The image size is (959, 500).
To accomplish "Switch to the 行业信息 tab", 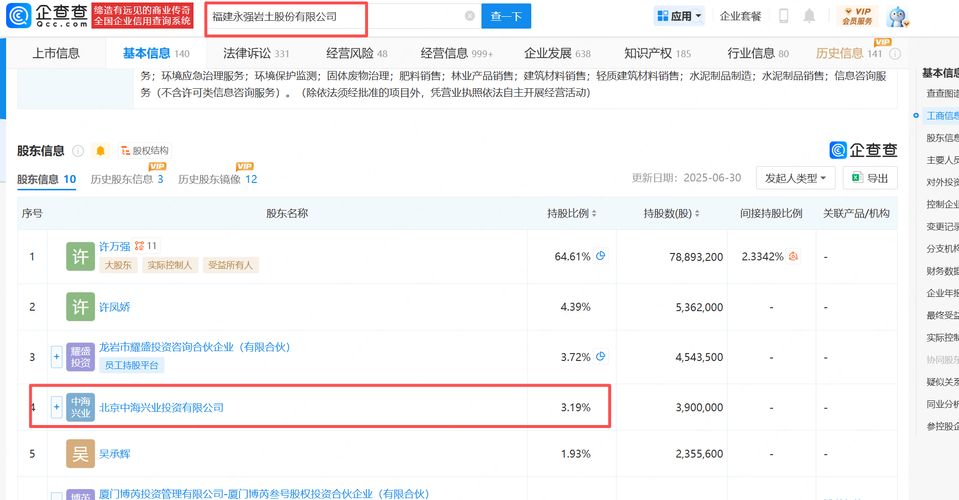I will coord(758,53).
